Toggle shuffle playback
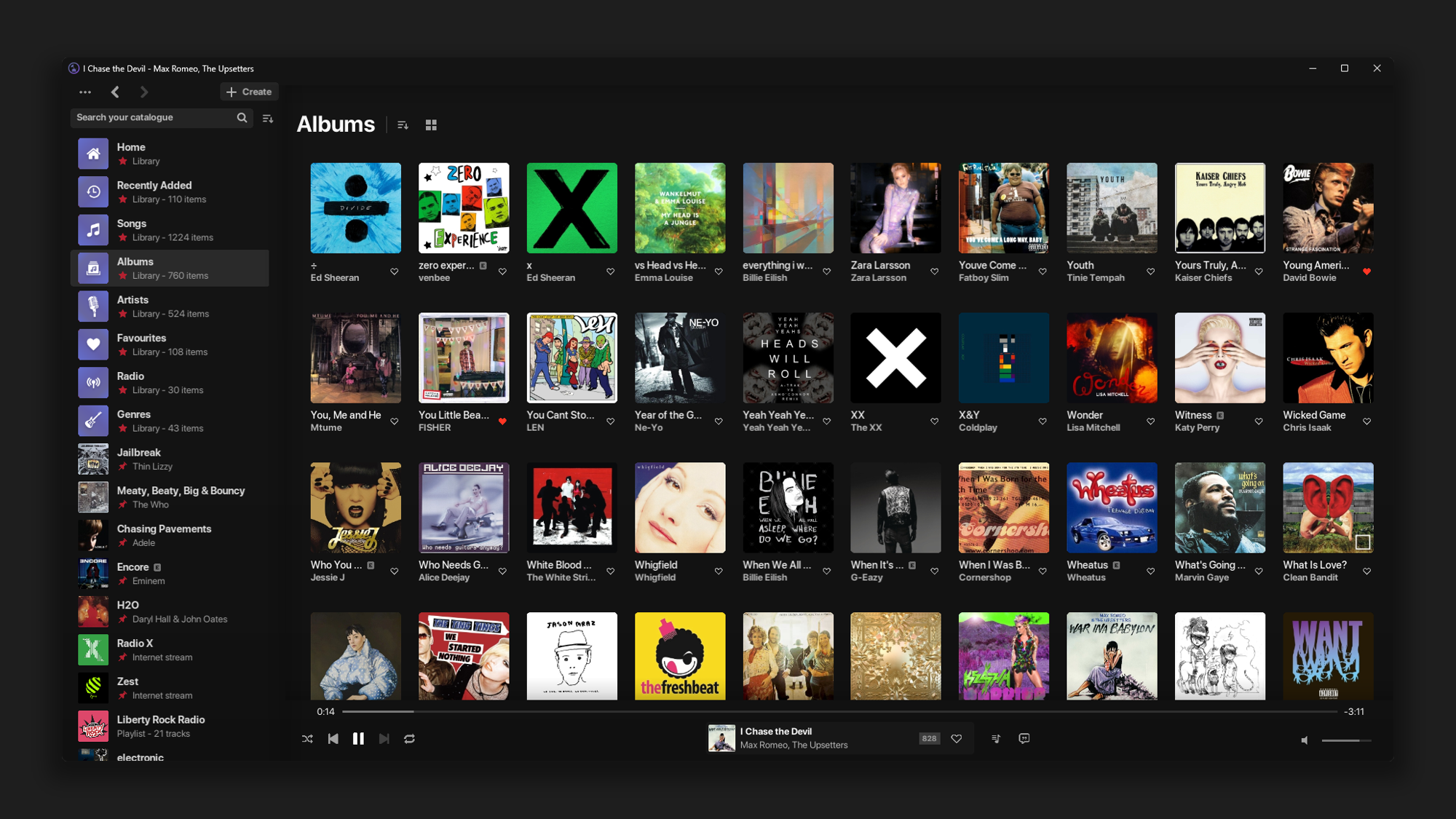This screenshot has height=819, width=1456. click(x=307, y=738)
